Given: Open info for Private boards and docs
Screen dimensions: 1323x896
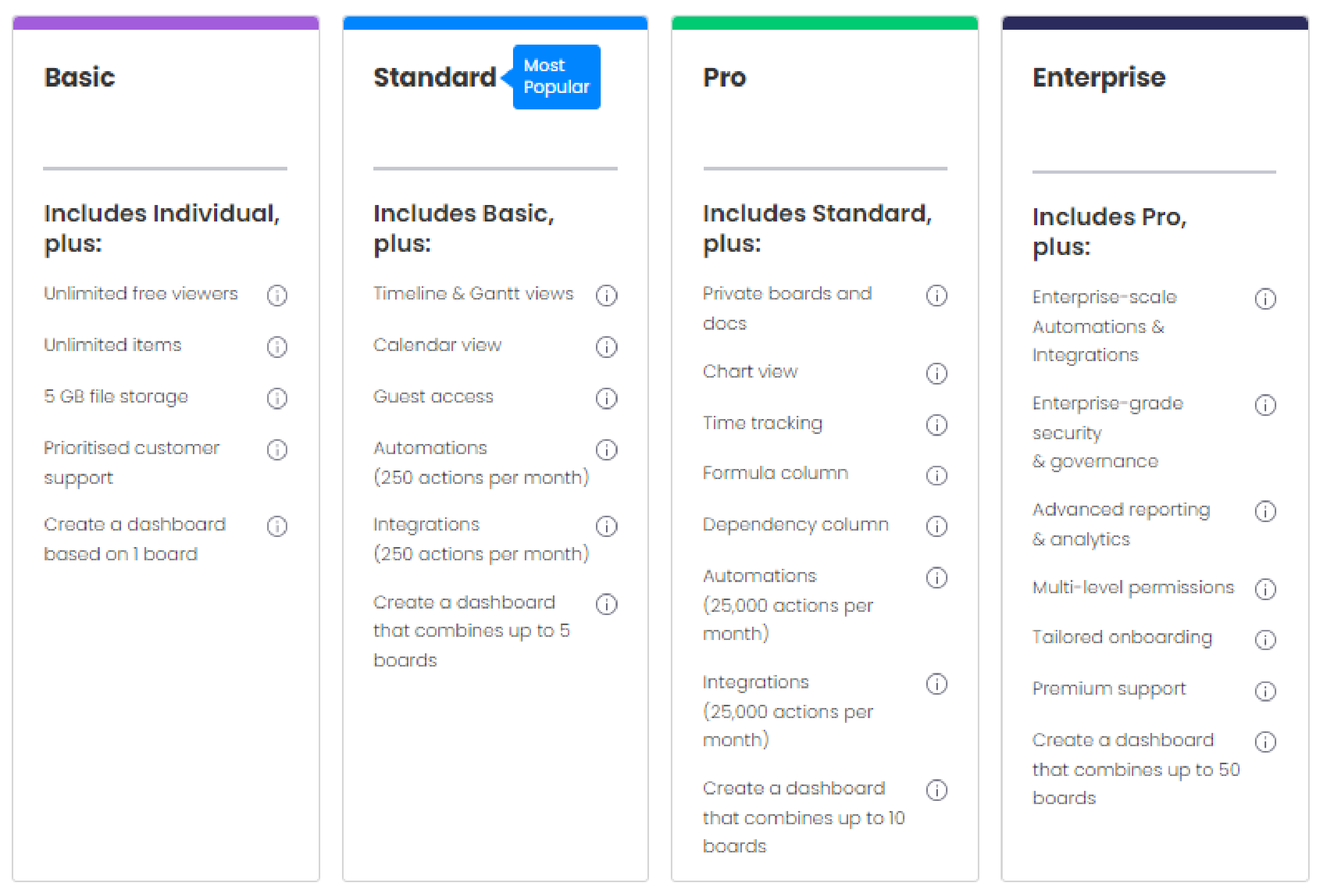Looking at the screenshot, I should 936,295.
